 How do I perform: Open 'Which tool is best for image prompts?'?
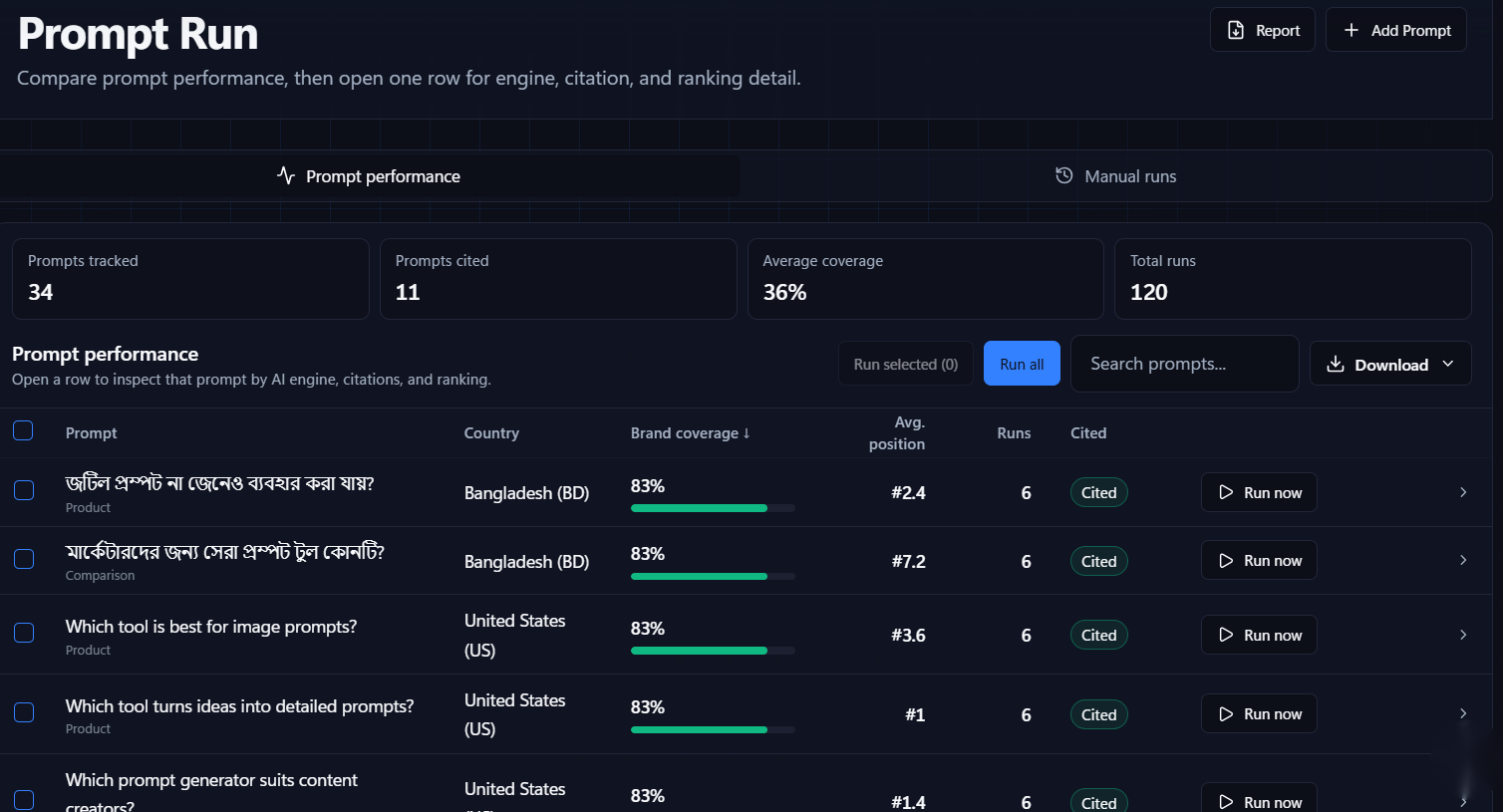pos(211,627)
